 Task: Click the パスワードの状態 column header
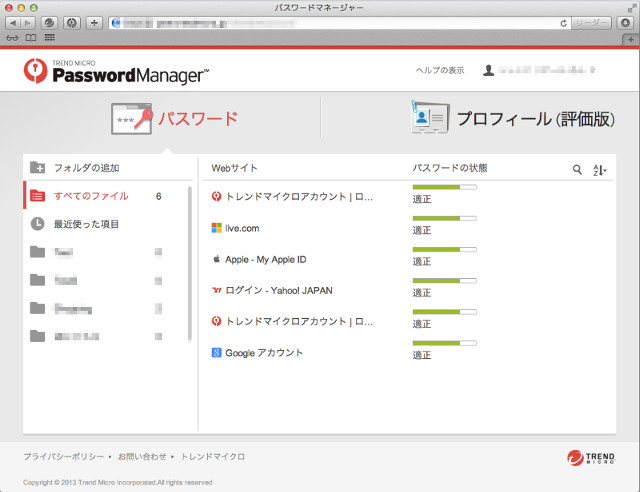tap(450, 168)
